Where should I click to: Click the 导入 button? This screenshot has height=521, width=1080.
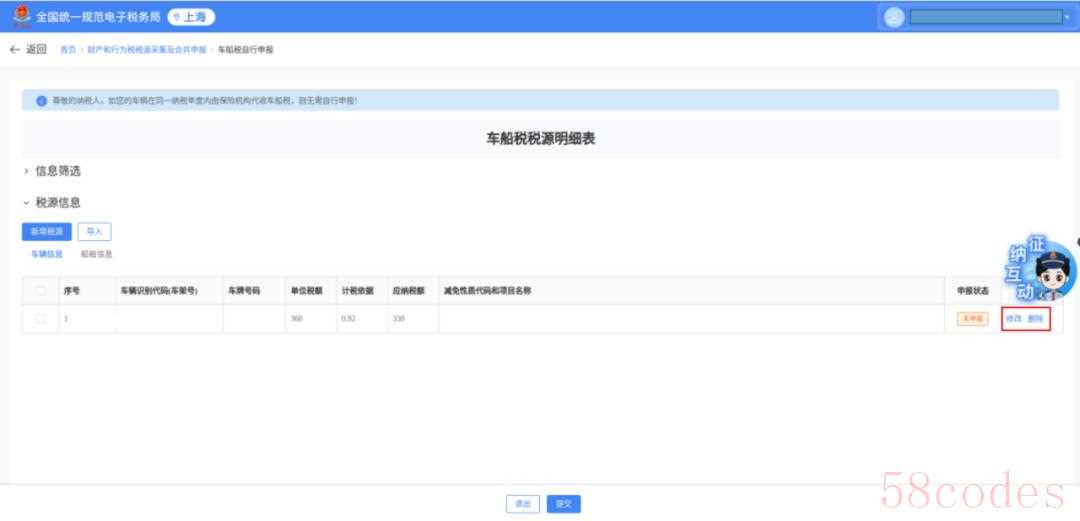click(x=94, y=231)
